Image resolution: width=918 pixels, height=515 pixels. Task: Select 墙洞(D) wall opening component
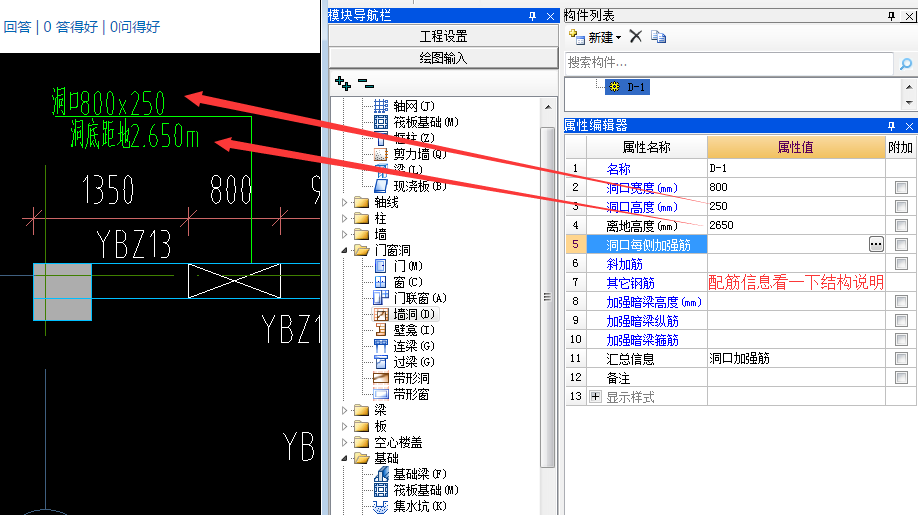tap(405, 314)
